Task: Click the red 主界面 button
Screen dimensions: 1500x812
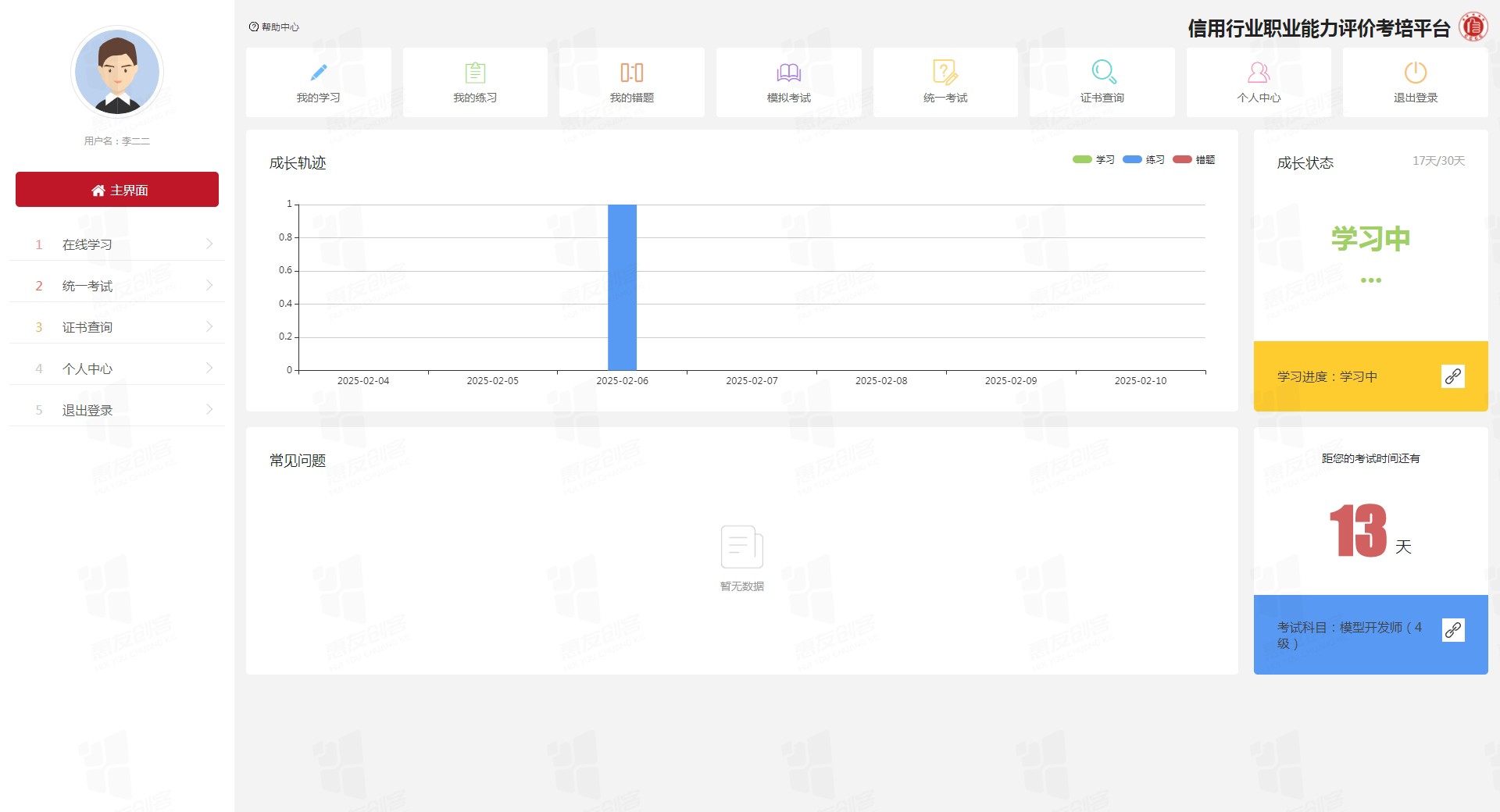Action: (x=117, y=190)
